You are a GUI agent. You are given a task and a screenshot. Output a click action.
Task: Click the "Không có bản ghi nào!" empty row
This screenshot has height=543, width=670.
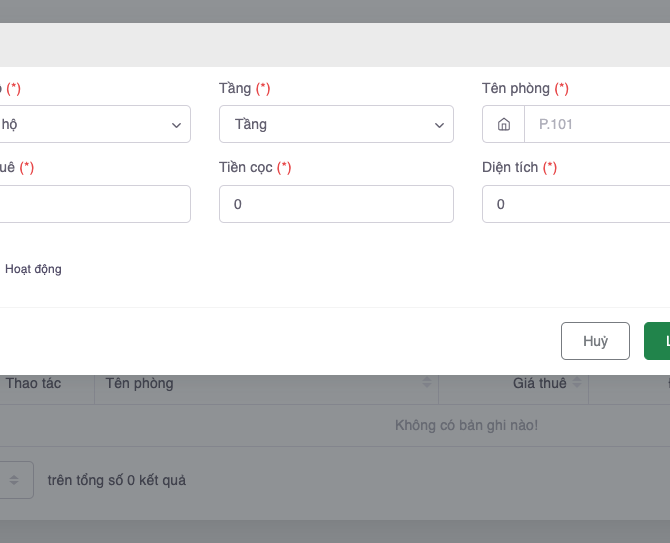tap(466, 426)
